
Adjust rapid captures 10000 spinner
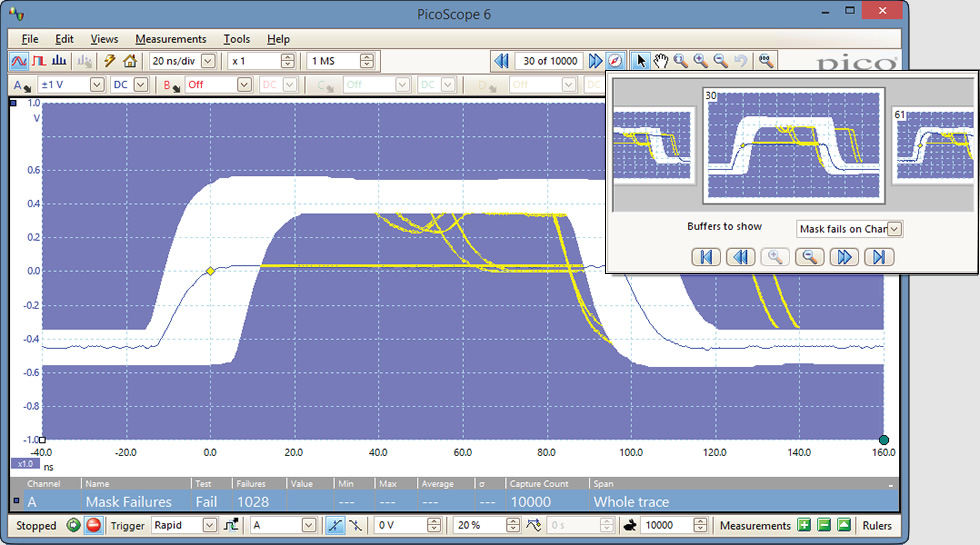tap(701, 525)
